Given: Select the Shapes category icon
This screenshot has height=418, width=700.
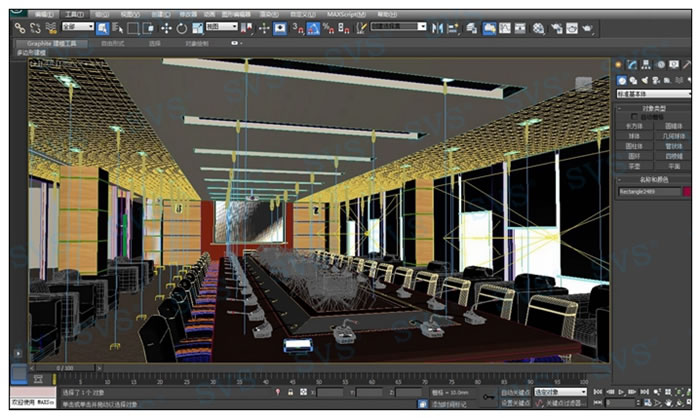Looking at the screenshot, I should pyautogui.click(x=632, y=80).
